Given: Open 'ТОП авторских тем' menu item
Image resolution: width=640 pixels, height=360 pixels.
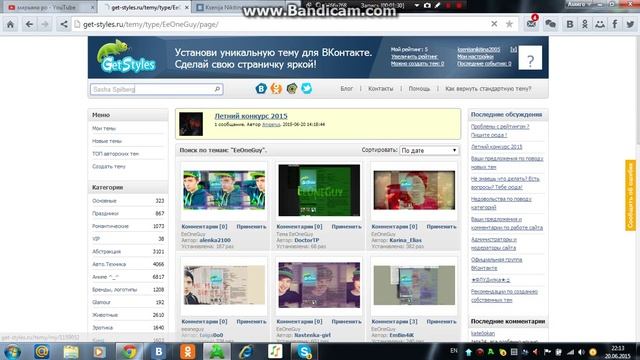Looking at the screenshot, I should [116, 153].
